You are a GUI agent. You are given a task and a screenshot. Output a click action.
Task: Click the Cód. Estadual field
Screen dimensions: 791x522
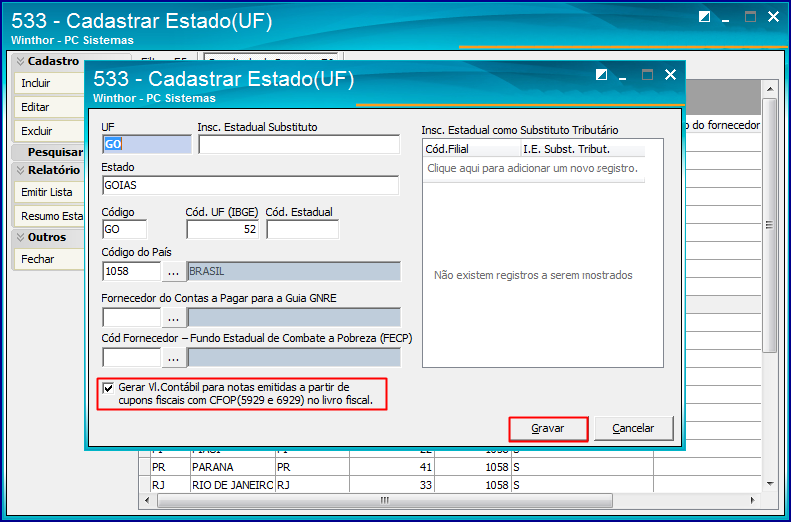(x=302, y=229)
